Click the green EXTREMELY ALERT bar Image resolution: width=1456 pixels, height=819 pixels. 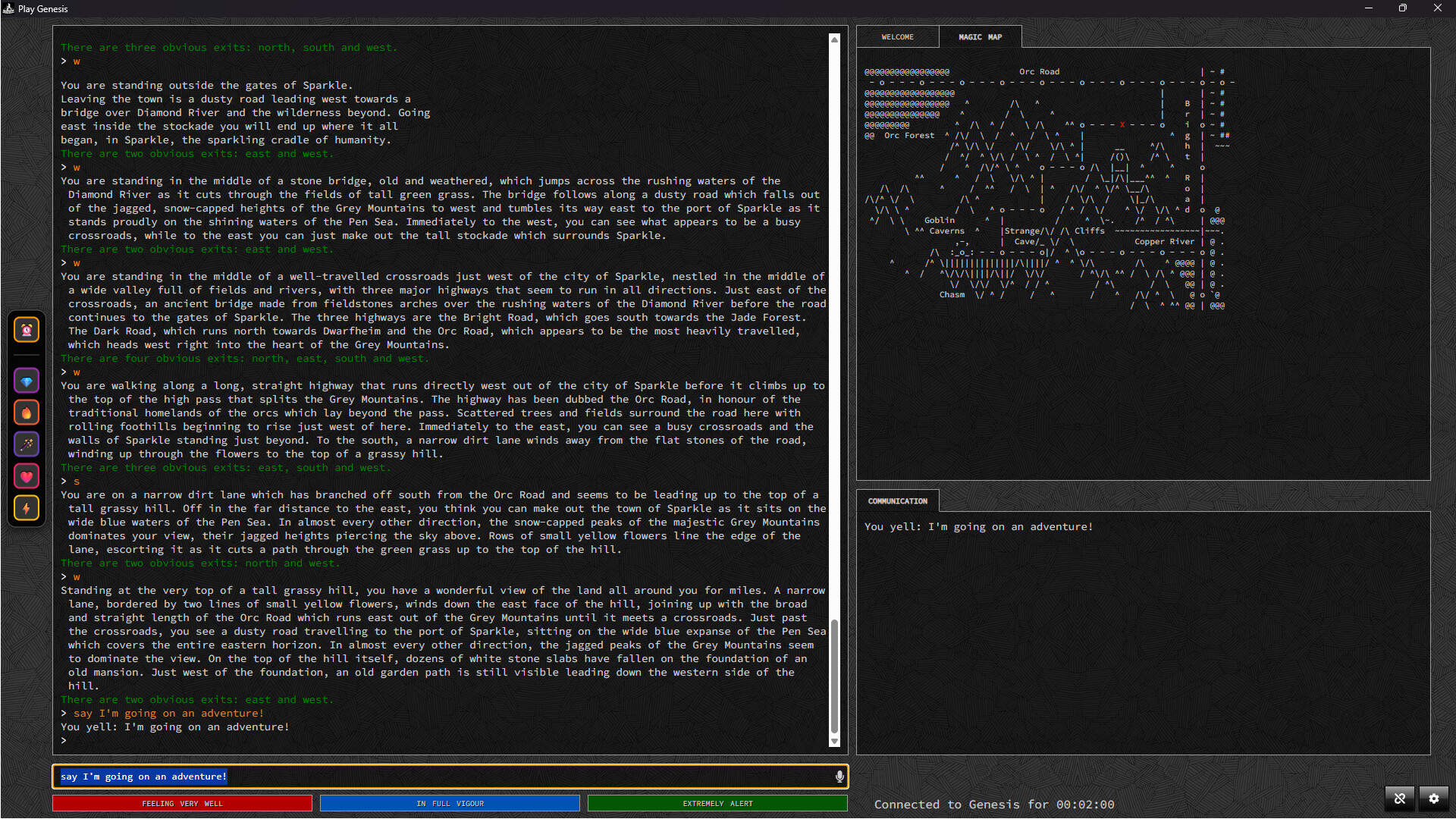coord(717,804)
